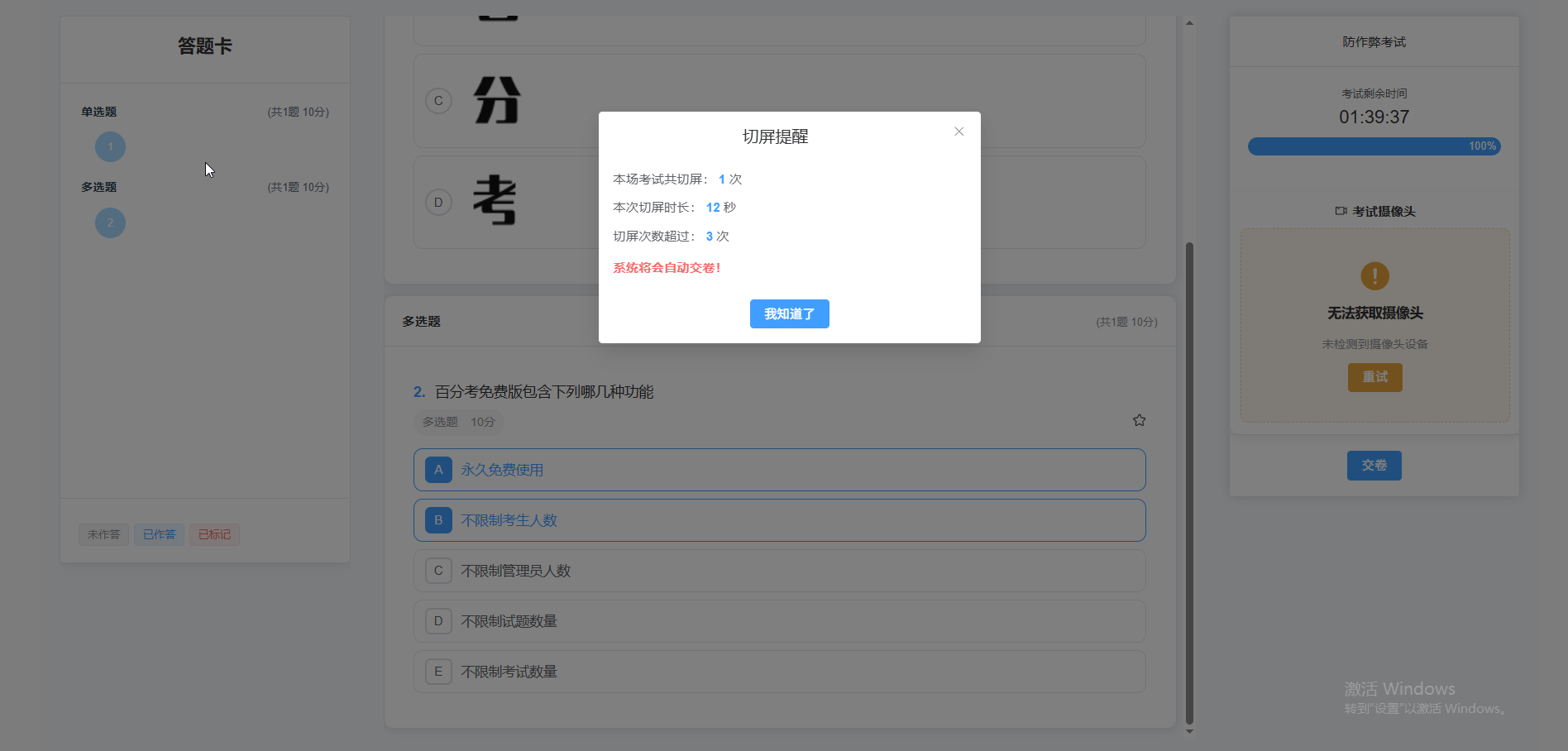Star question 2 to mark it
This screenshot has width=1568, height=751.
click(x=1139, y=420)
